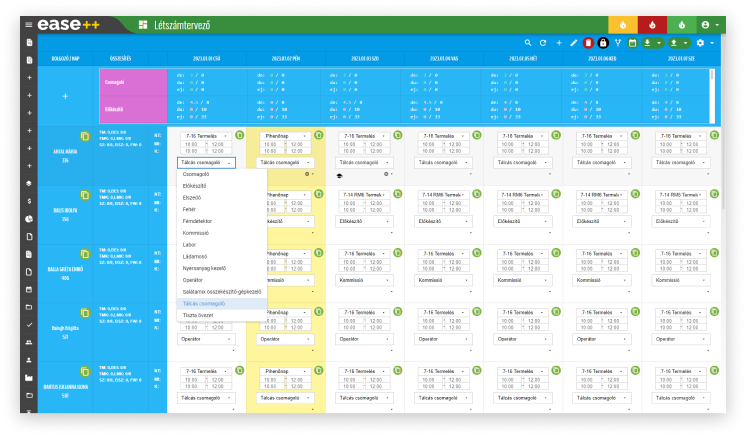Expand the arrow next to download button
The height and width of the screenshot is (438, 746).
tap(659, 43)
